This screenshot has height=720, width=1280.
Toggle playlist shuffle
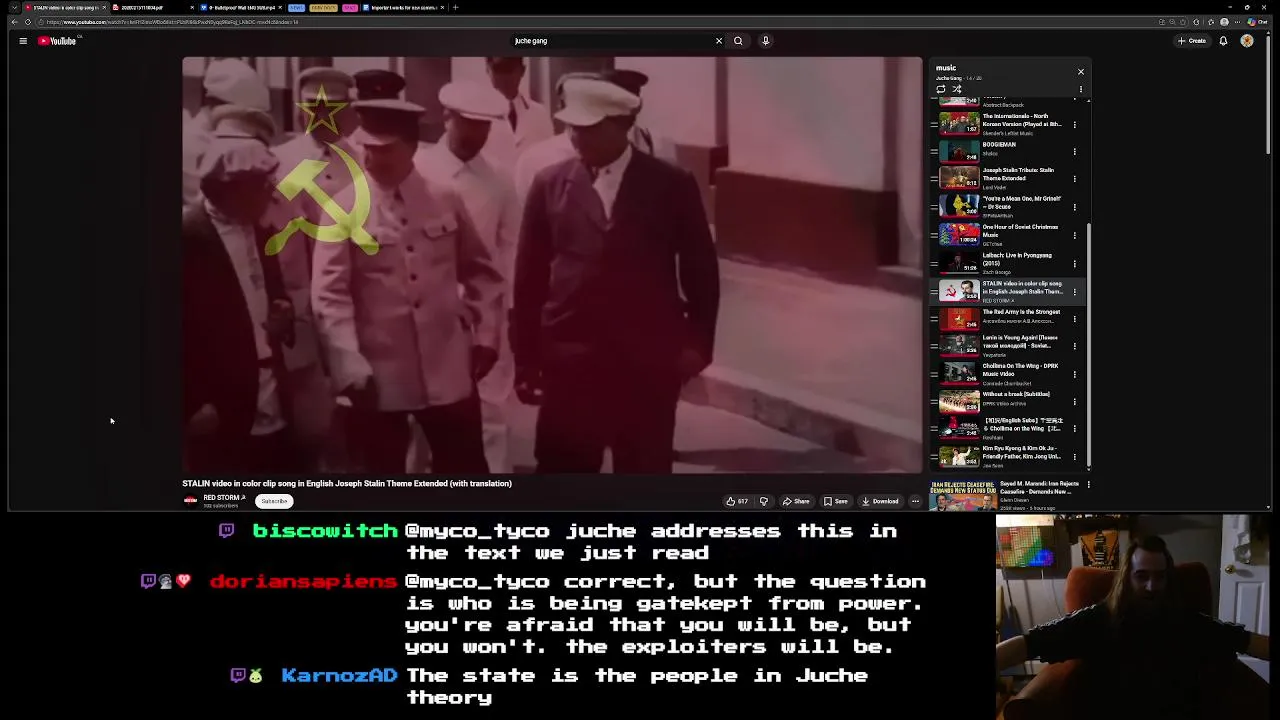point(956,89)
